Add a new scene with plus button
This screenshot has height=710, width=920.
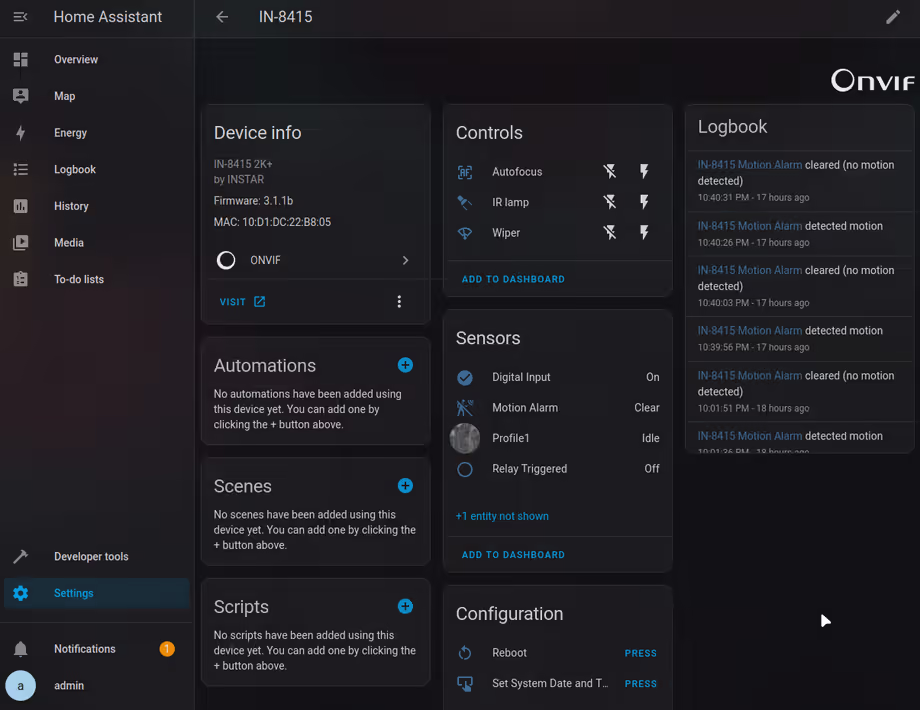point(405,486)
